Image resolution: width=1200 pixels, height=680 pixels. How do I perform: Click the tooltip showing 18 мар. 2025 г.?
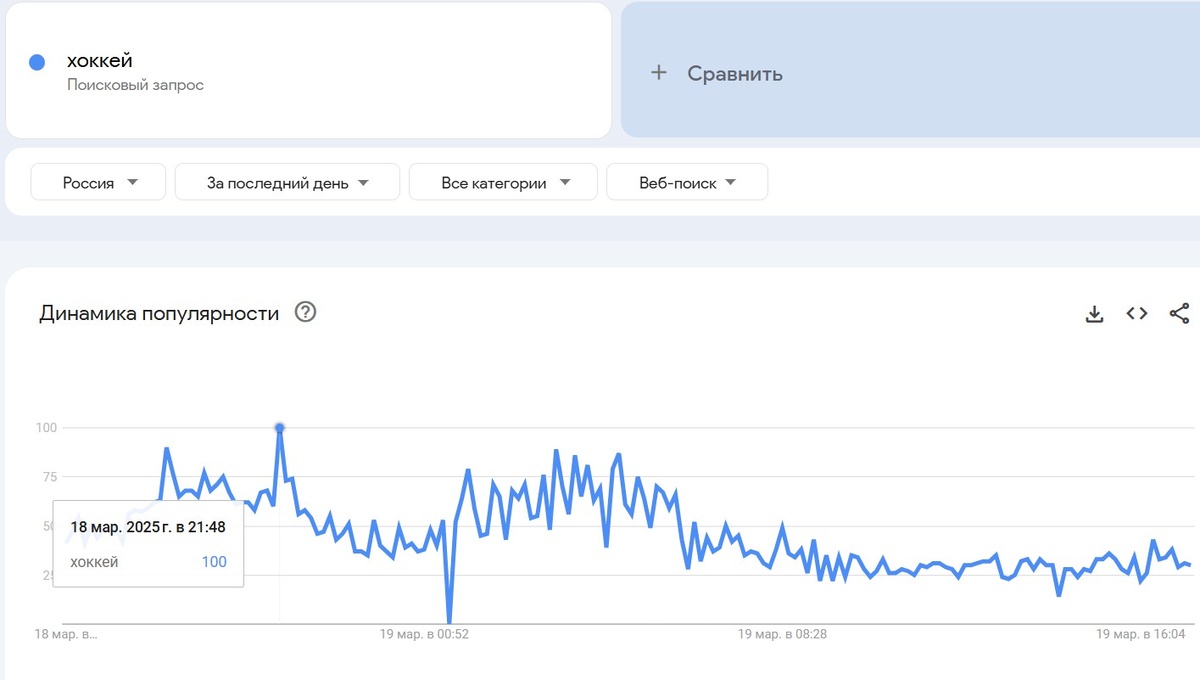pyautogui.click(x=148, y=543)
